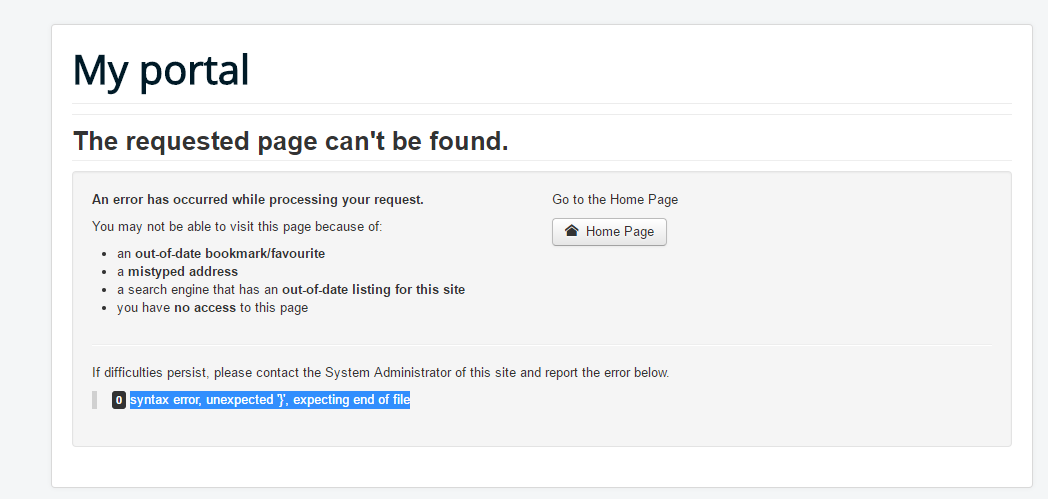Click the house icon inside Home Page button
1048x499 pixels.
pyautogui.click(x=571, y=230)
